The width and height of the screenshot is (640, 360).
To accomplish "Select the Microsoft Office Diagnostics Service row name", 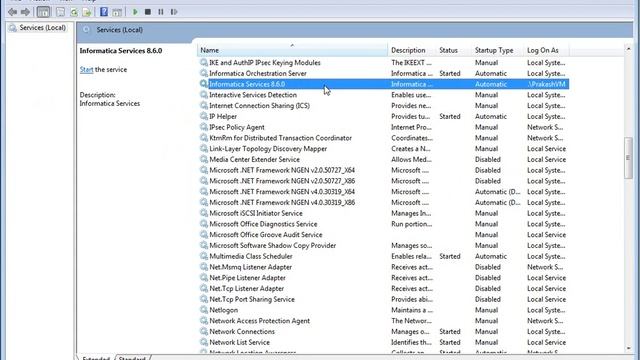I will [263, 224].
